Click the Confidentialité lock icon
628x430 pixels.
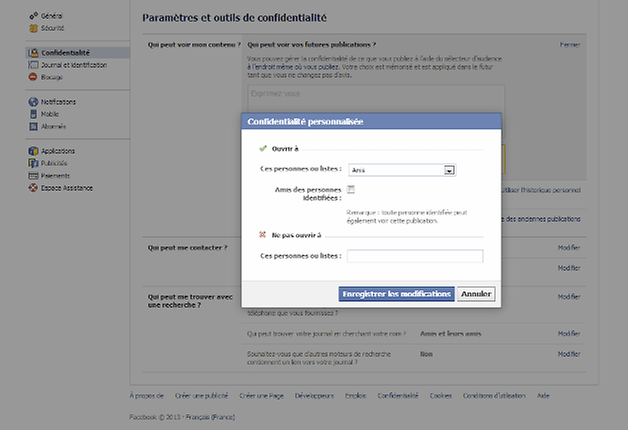34,52
